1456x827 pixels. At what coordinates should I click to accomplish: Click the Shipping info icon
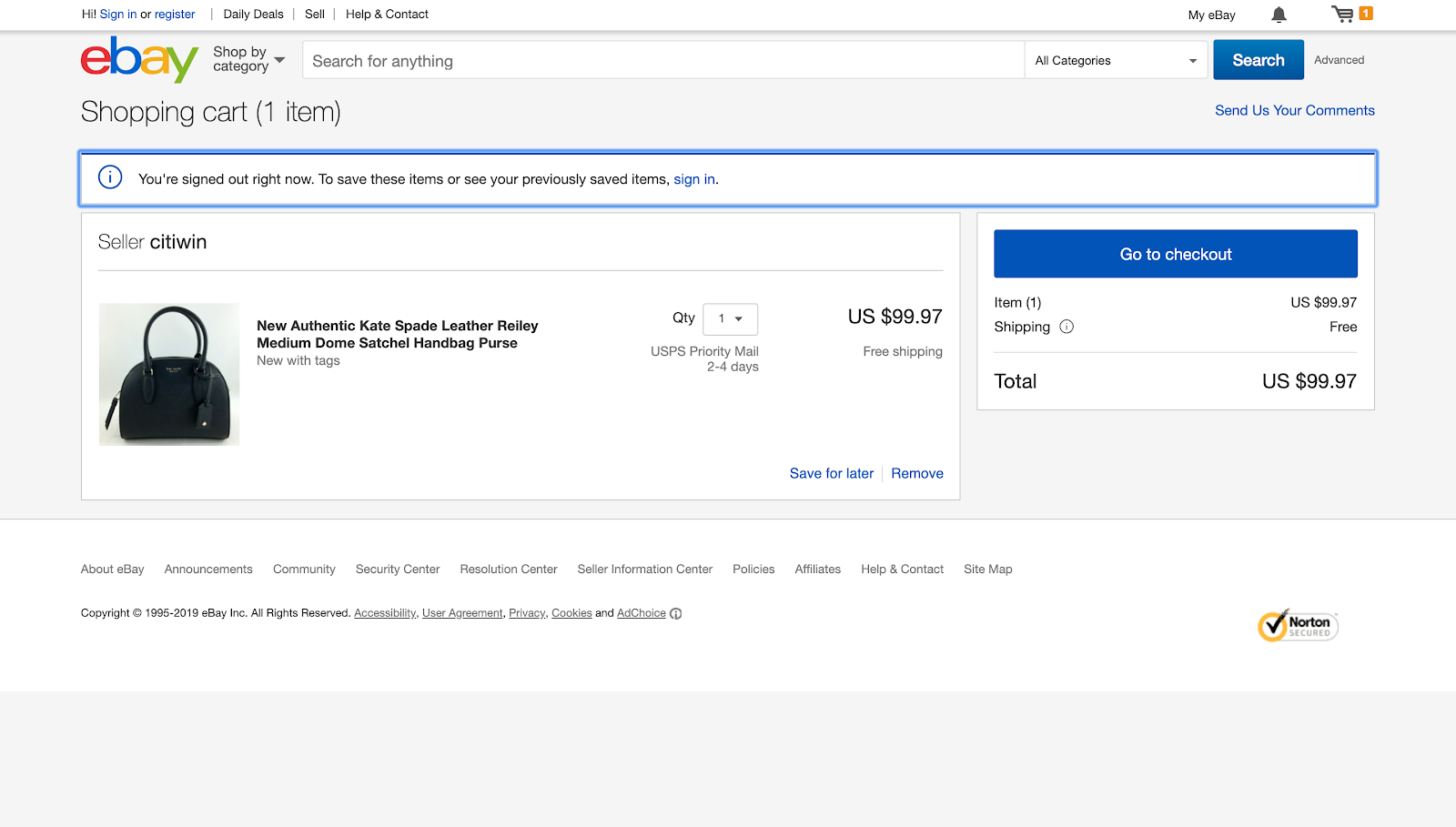(x=1067, y=327)
